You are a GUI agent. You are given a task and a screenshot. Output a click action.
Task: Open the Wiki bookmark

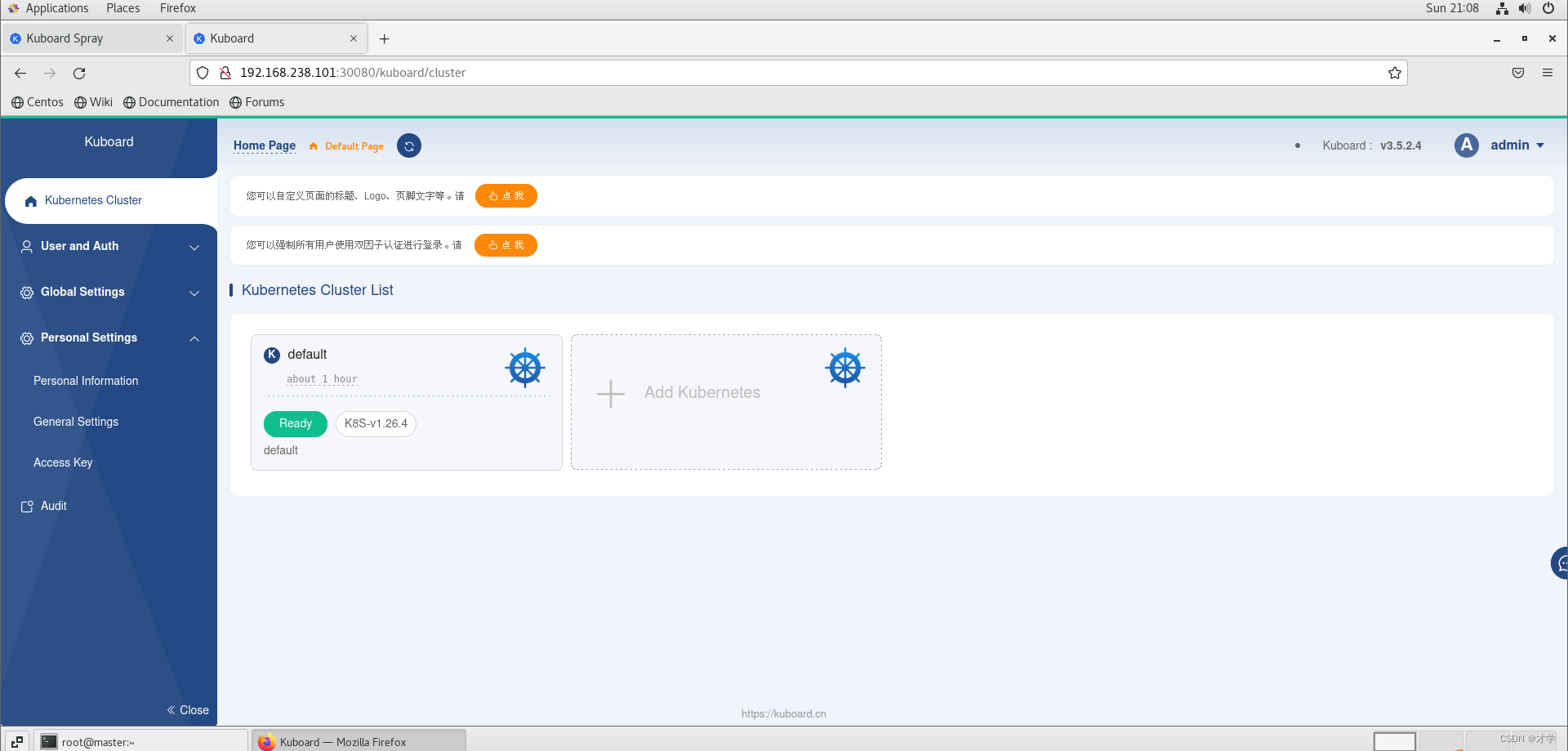(x=93, y=102)
